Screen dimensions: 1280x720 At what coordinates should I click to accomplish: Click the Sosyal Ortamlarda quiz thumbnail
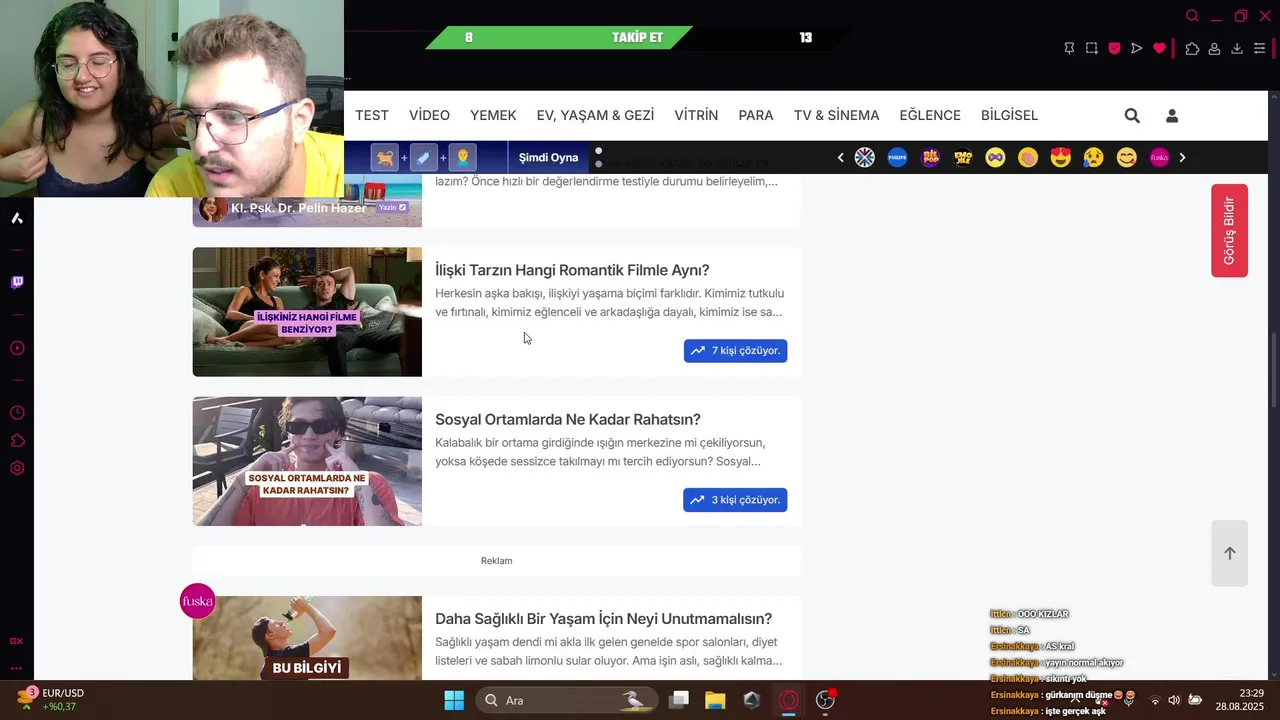pos(307,461)
